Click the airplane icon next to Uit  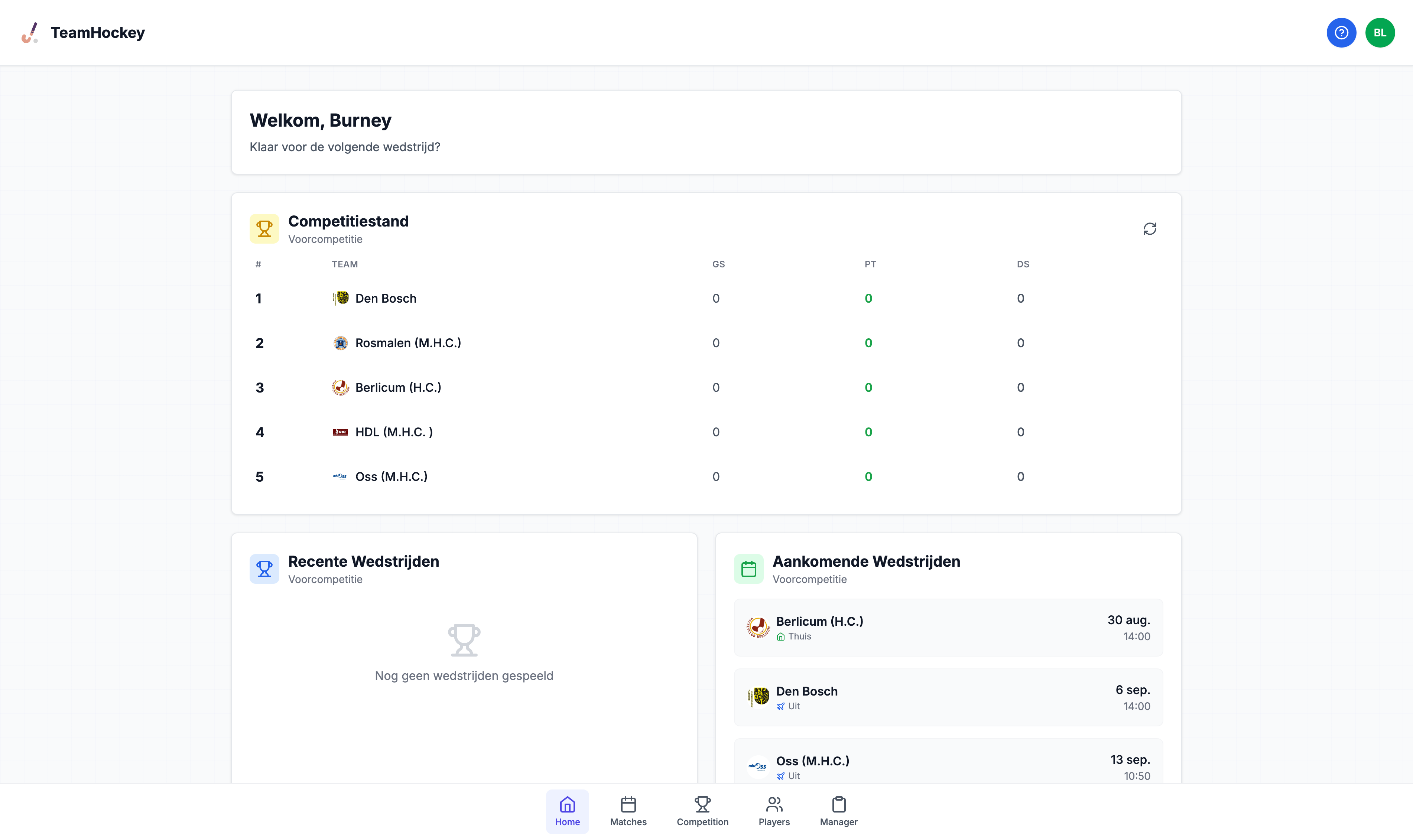pyautogui.click(x=781, y=706)
